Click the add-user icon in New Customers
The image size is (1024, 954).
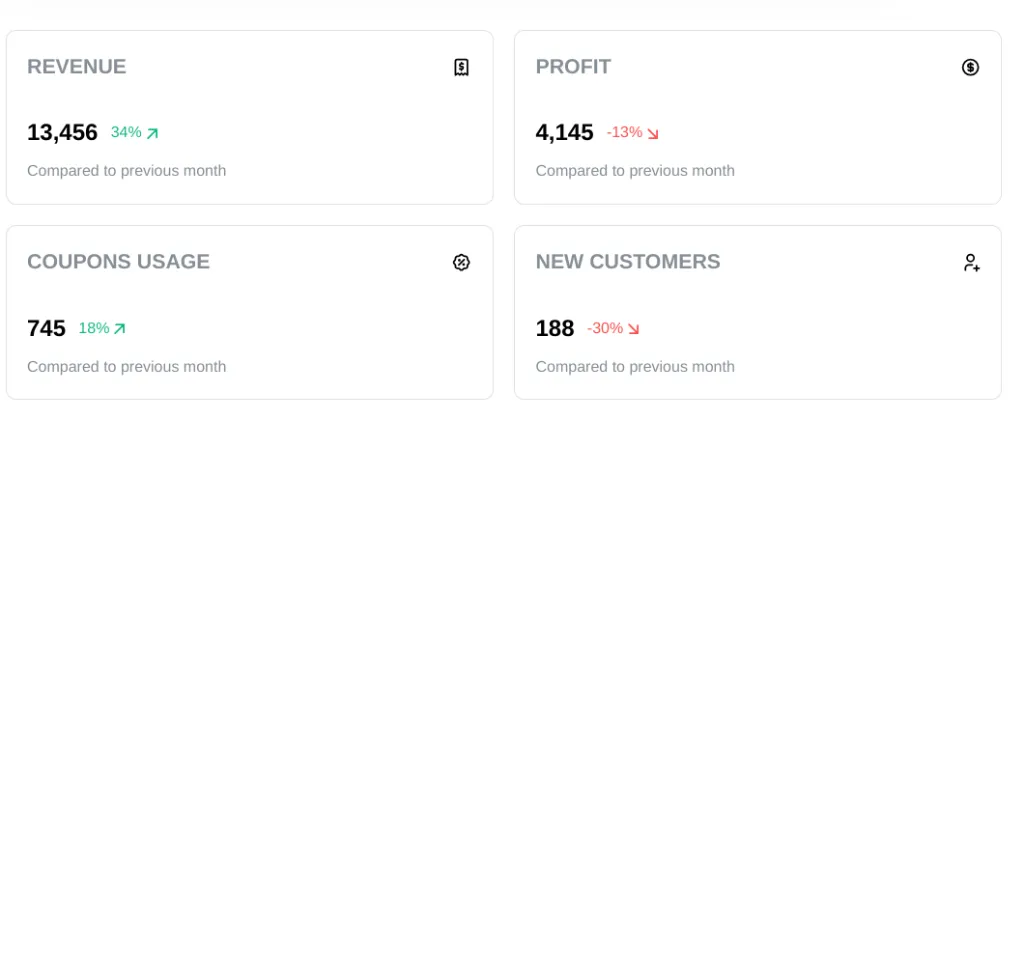pyautogui.click(x=971, y=262)
